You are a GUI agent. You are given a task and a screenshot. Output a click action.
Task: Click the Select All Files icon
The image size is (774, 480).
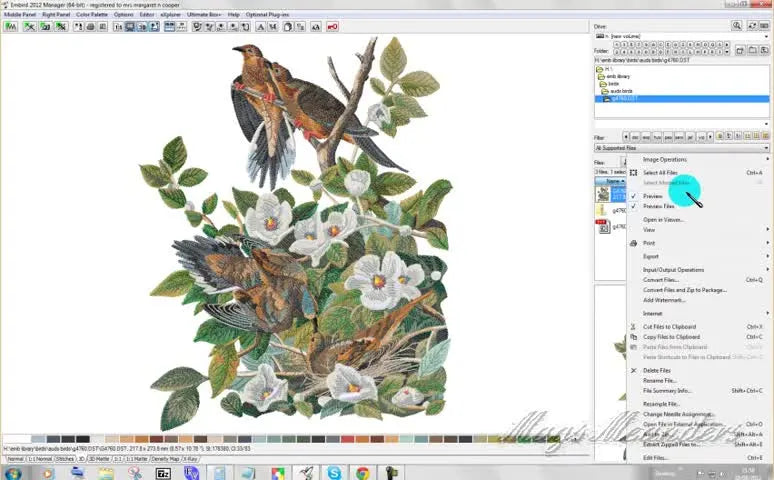click(633, 173)
